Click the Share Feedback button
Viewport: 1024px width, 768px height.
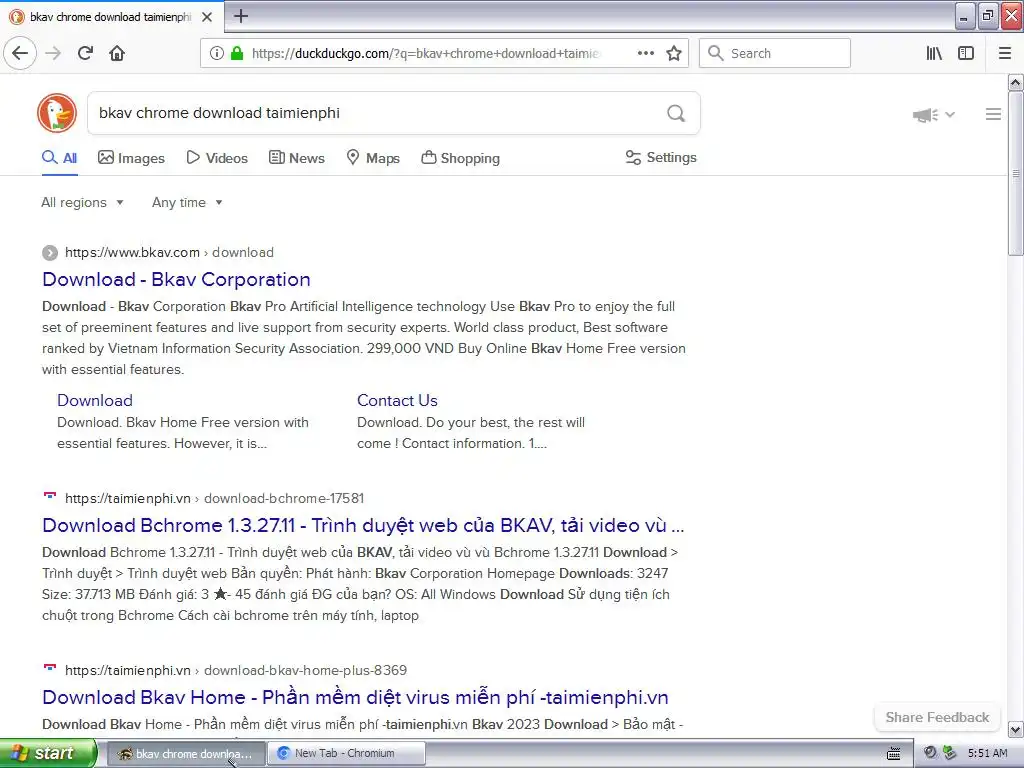click(937, 718)
